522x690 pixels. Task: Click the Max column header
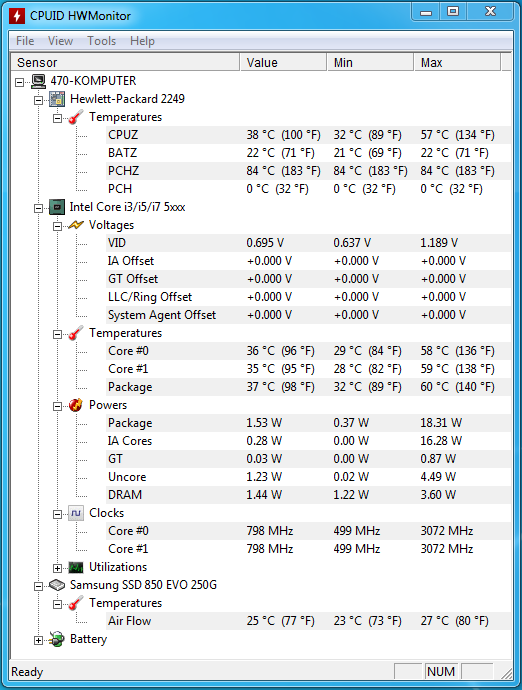point(457,62)
